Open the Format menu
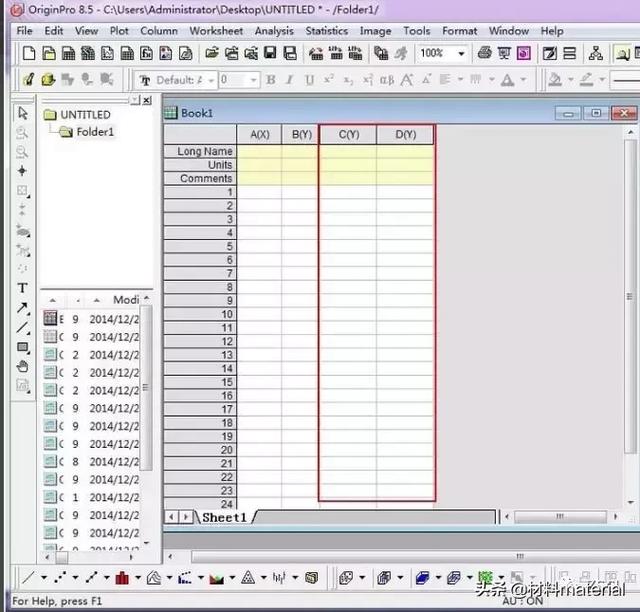The height and width of the screenshot is (612, 640). (x=460, y=31)
